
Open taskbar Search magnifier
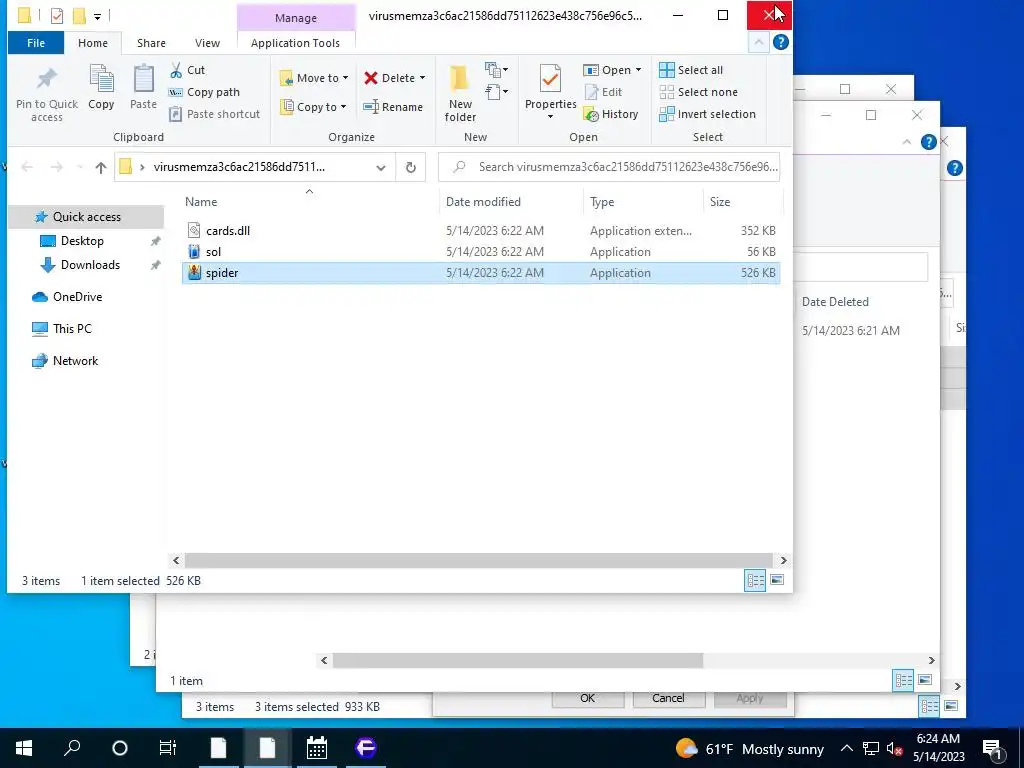pyautogui.click(x=72, y=748)
